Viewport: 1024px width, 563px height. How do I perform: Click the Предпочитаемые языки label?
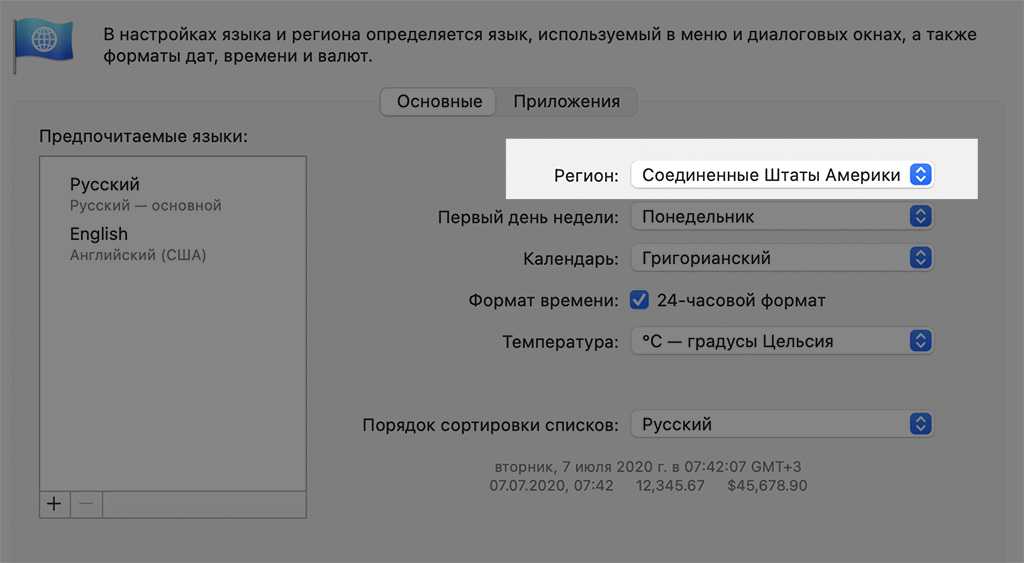click(x=143, y=136)
